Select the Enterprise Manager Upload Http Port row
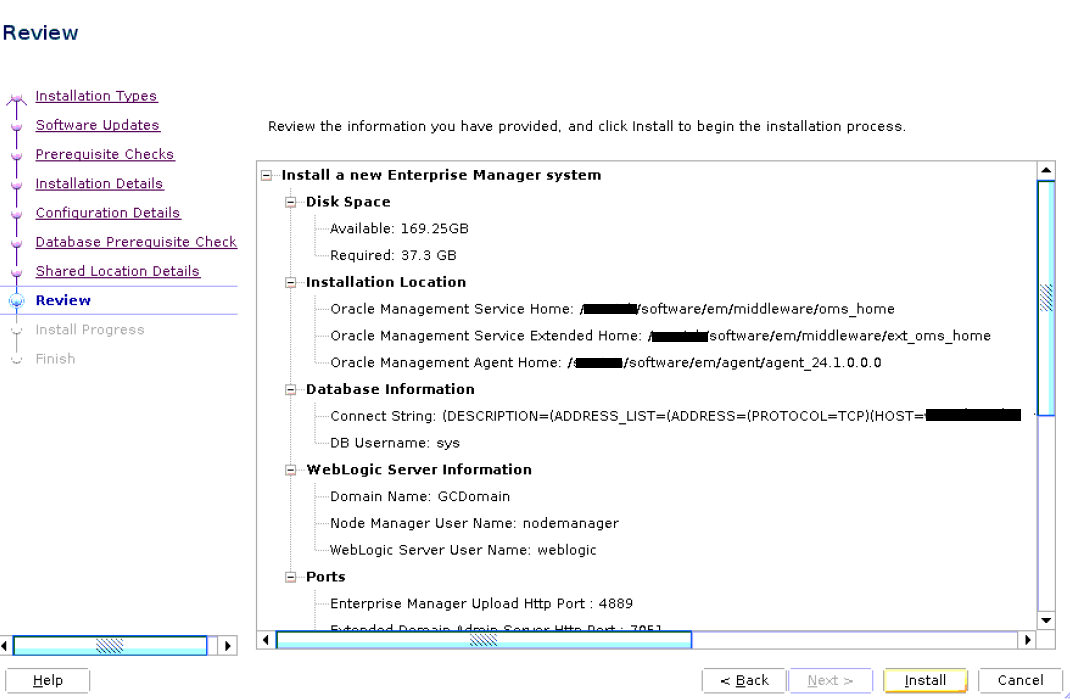This screenshot has width=1070, height=699. pyautogui.click(x=481, y=604)
